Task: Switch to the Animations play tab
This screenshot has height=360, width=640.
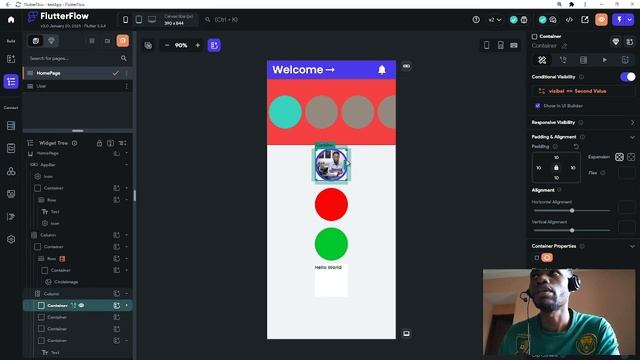Action: click(604, 60)
